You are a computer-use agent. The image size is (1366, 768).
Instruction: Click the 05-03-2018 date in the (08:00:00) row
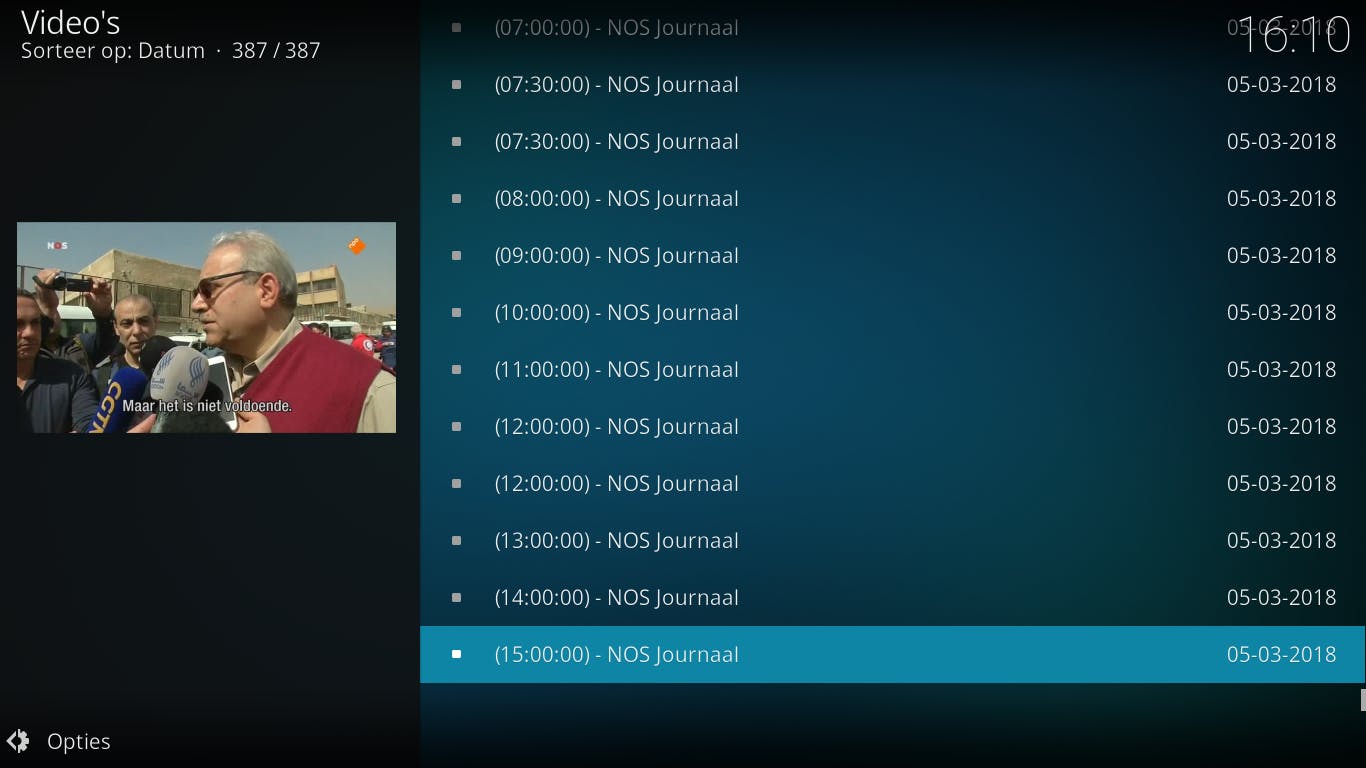(1281, 198)
